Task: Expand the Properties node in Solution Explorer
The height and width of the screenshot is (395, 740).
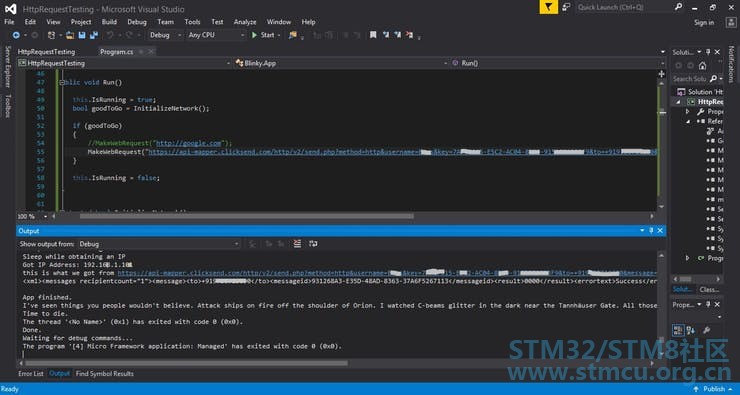Action: pos(687,111)
